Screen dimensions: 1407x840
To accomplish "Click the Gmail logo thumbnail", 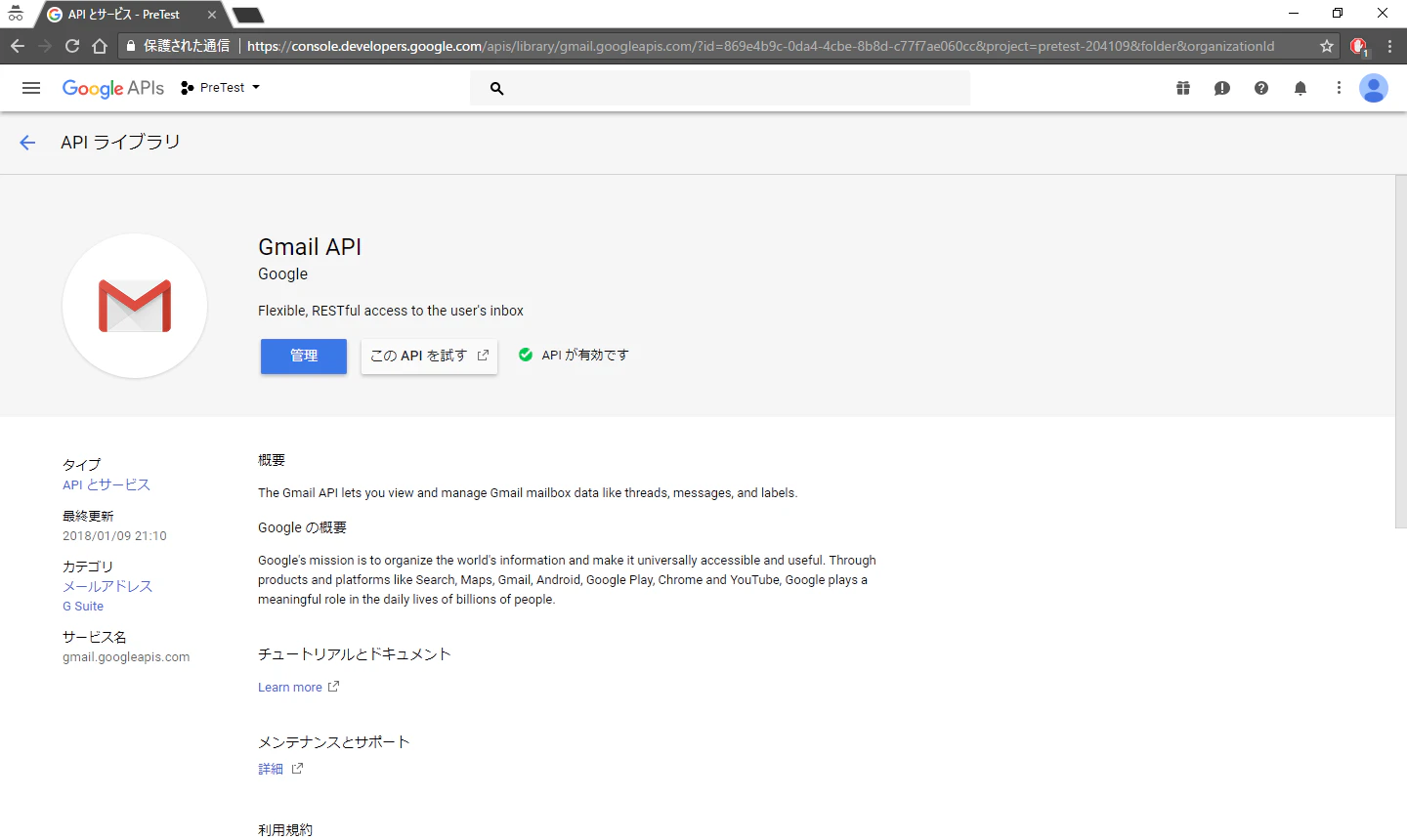I will [135, 306].
